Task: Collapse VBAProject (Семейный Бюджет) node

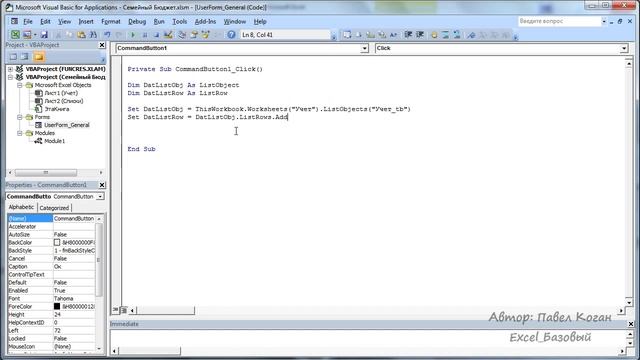Action: click(11, 77)
